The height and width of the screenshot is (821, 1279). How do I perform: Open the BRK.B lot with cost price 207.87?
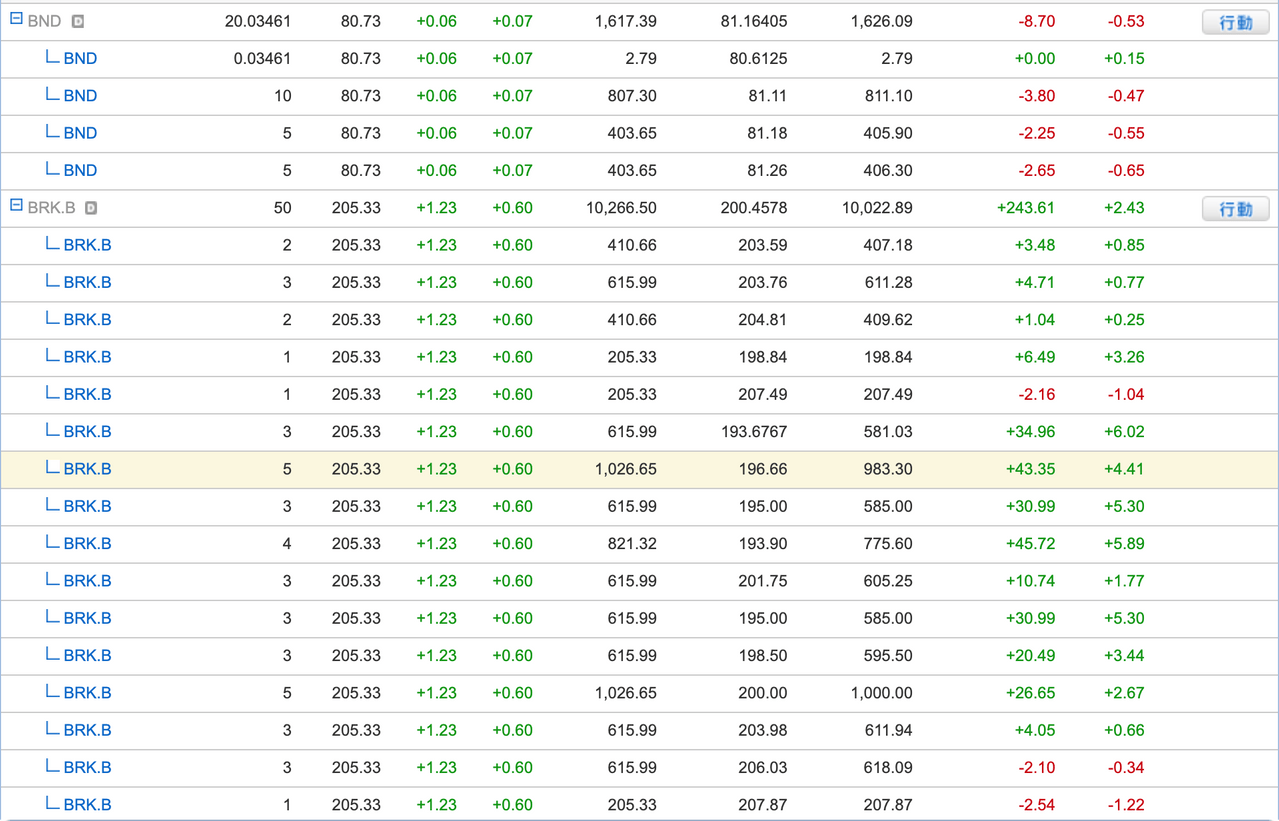pyautogui.click(x=87, y=805)
